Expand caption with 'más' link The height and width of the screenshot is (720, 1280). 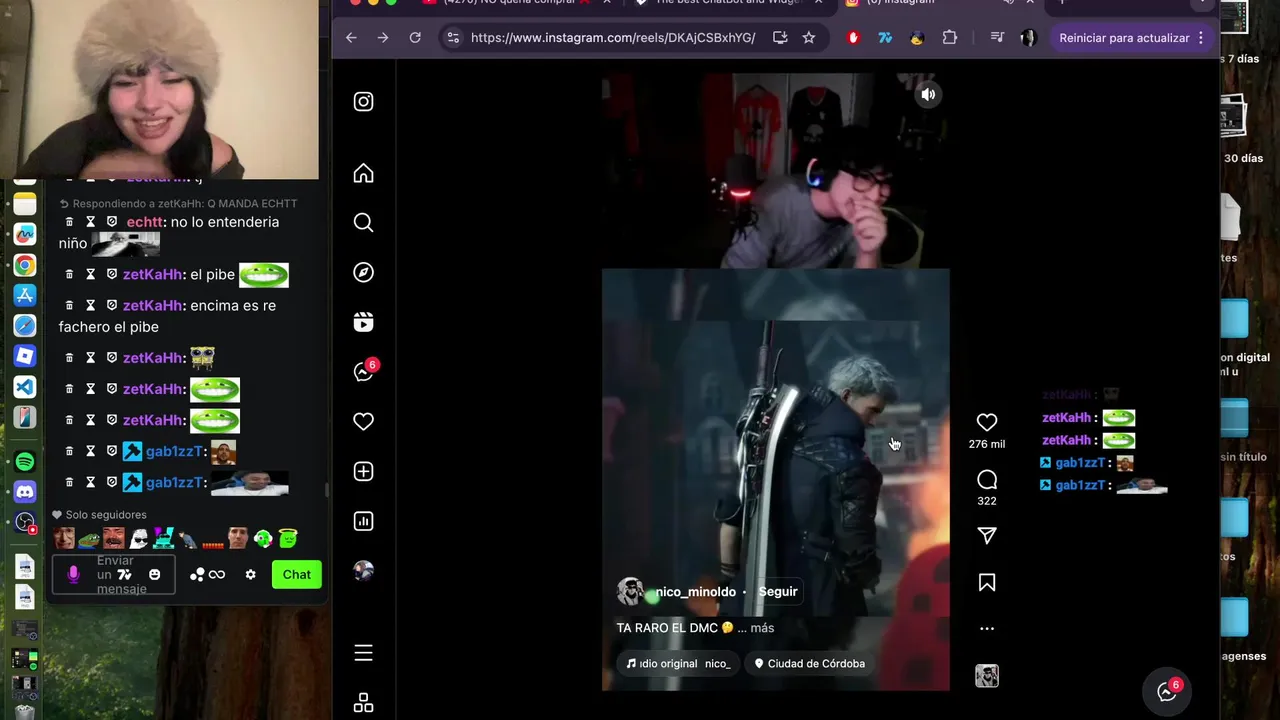[x=762, y=628]
